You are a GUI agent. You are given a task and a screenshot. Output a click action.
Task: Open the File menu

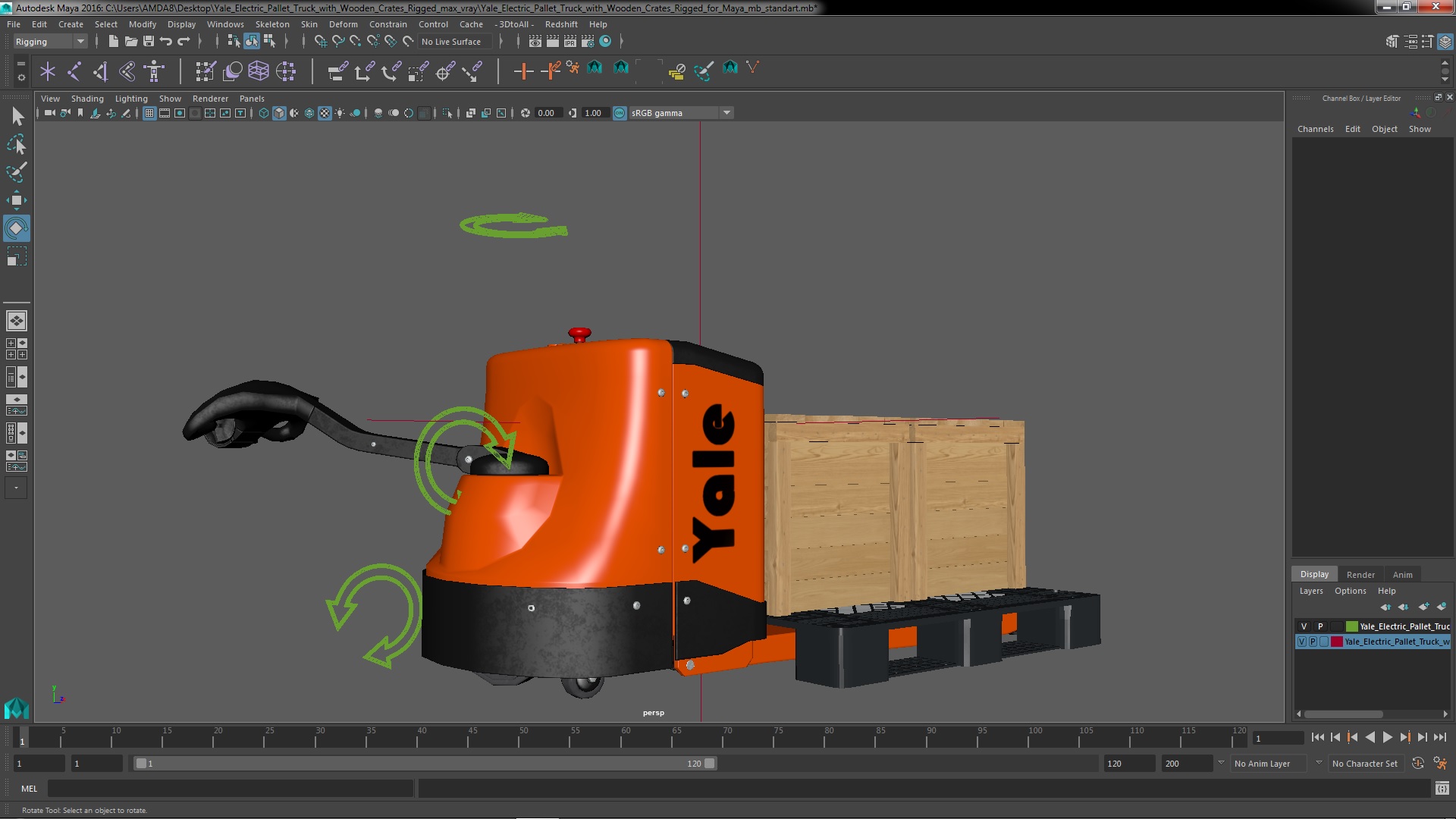pyautogui.click(x=14, y=24)
